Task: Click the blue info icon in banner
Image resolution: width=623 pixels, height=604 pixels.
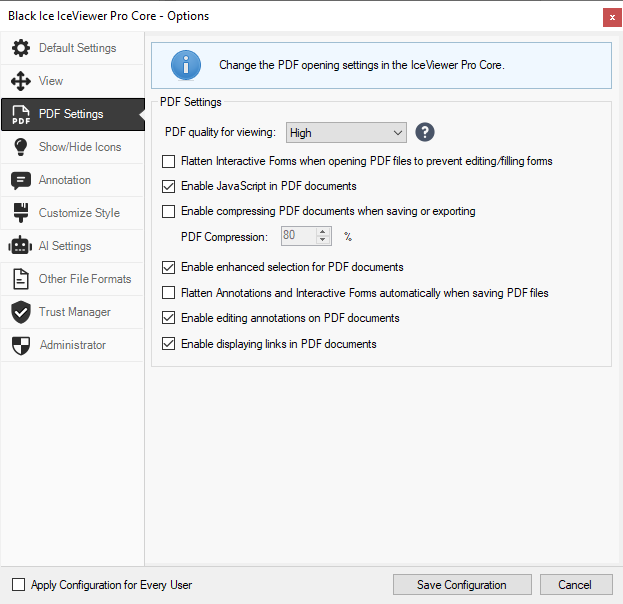Action: coord(186,65)
